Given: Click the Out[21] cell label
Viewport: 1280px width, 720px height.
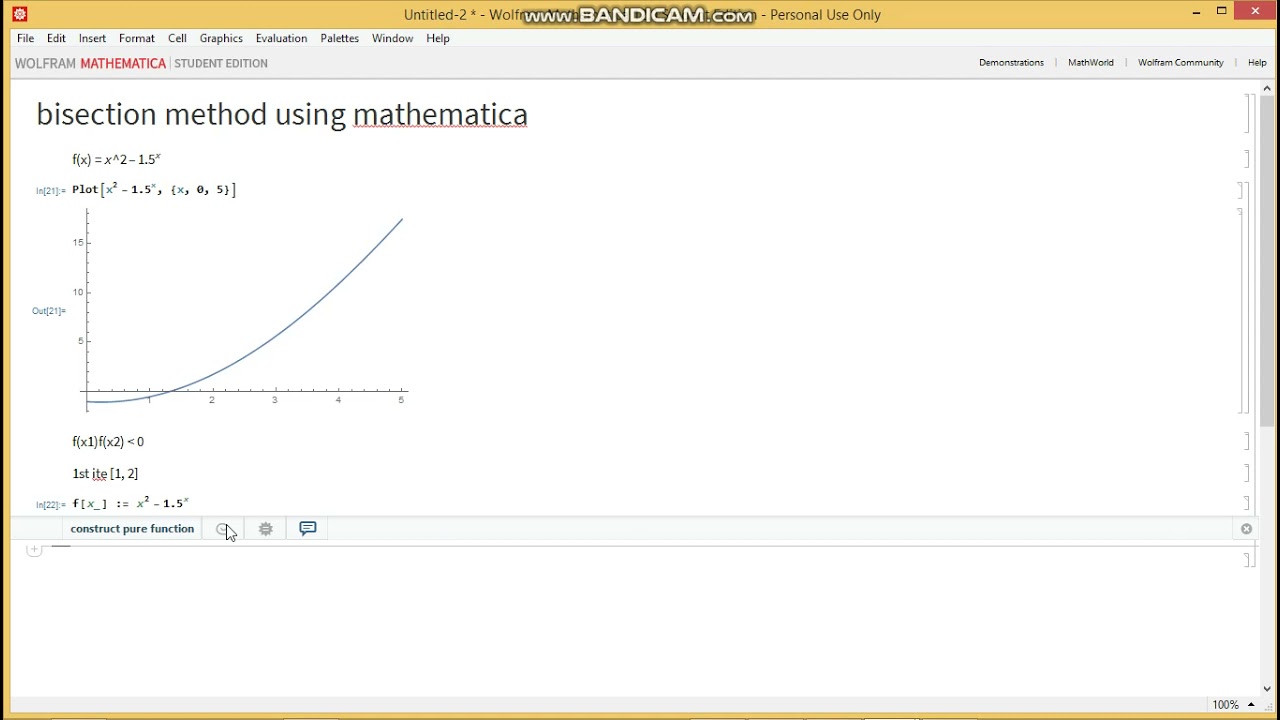Looking at the screenshot, I should [48, 311].
